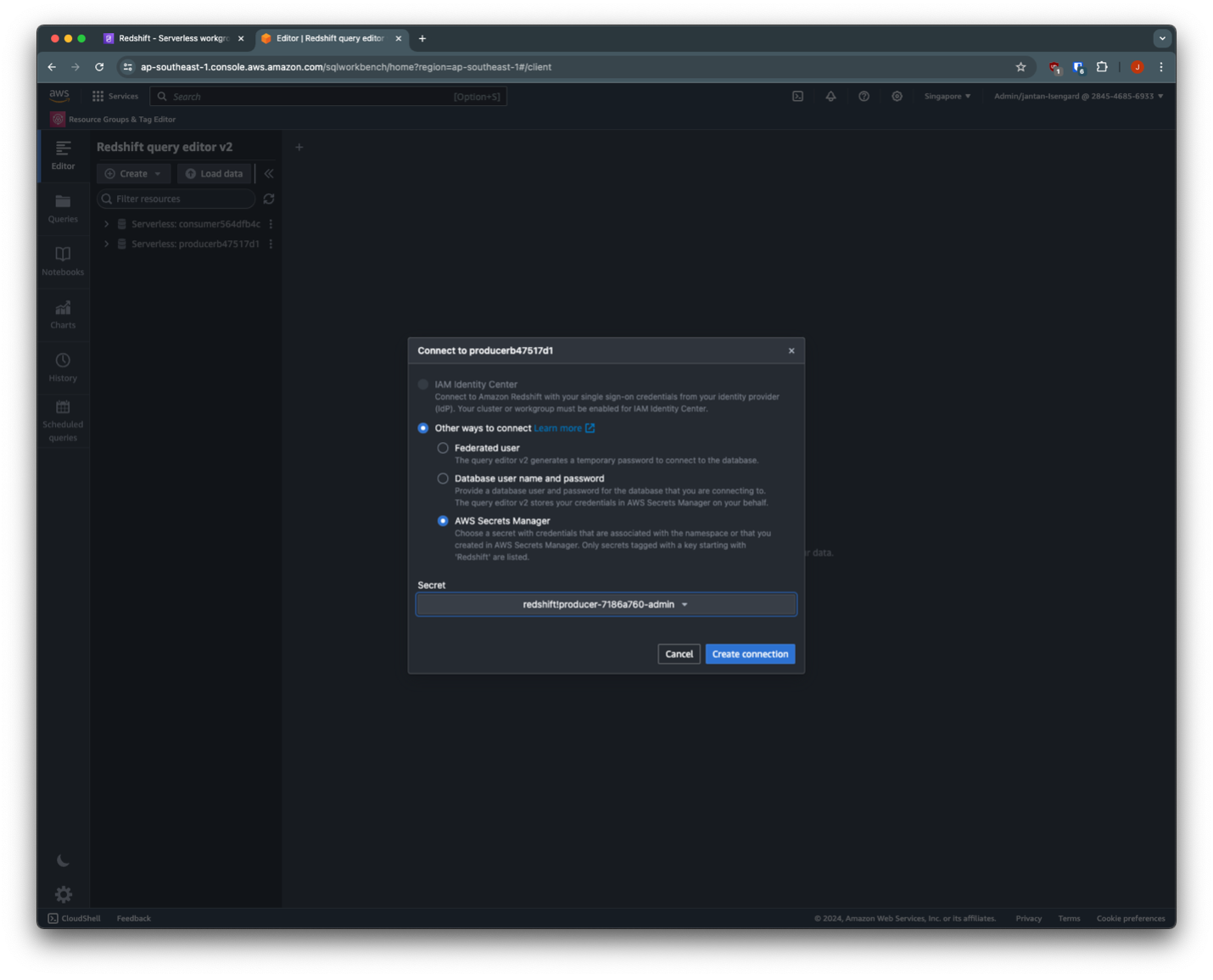Screen dimensions: 1213x980
Task: Open the Terms link in the footer
Action: pyautogui.click(x=1069, y=918)
